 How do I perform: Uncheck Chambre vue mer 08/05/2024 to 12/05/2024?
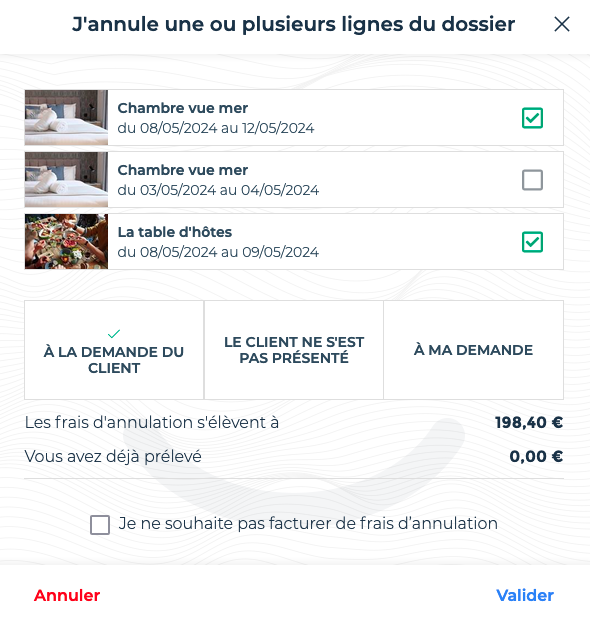coord(532,118)
